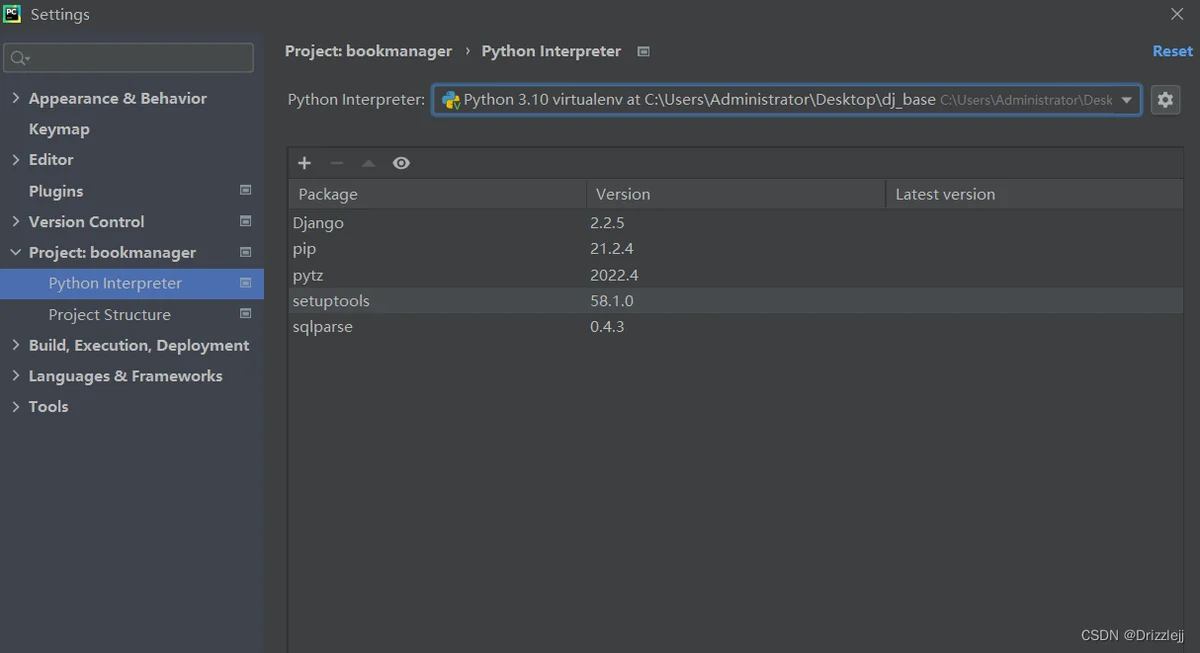Screen dimensions: 1200x653
Task: Click project-level icon next to Project Structure
Action: [x=246, y=314]
